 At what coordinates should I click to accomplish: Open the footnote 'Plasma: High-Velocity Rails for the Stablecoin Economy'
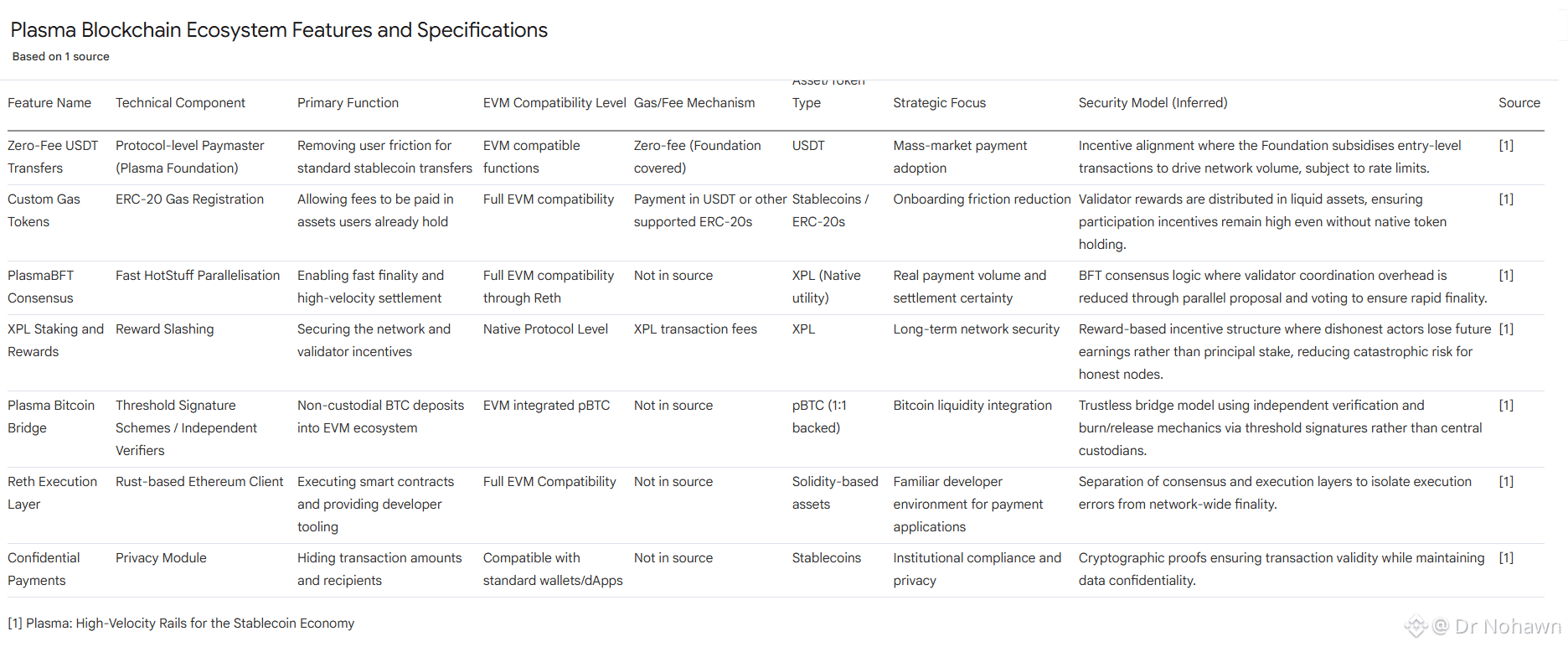tap(190, 623)
